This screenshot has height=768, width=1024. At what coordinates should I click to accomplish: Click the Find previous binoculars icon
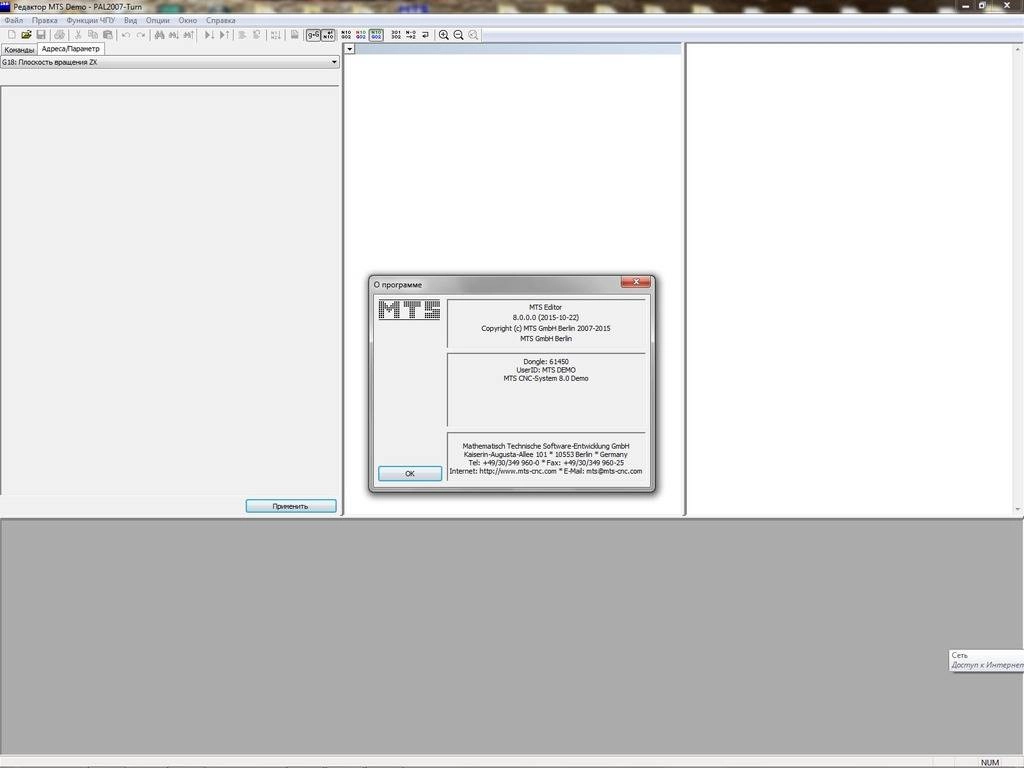point(189,35)
